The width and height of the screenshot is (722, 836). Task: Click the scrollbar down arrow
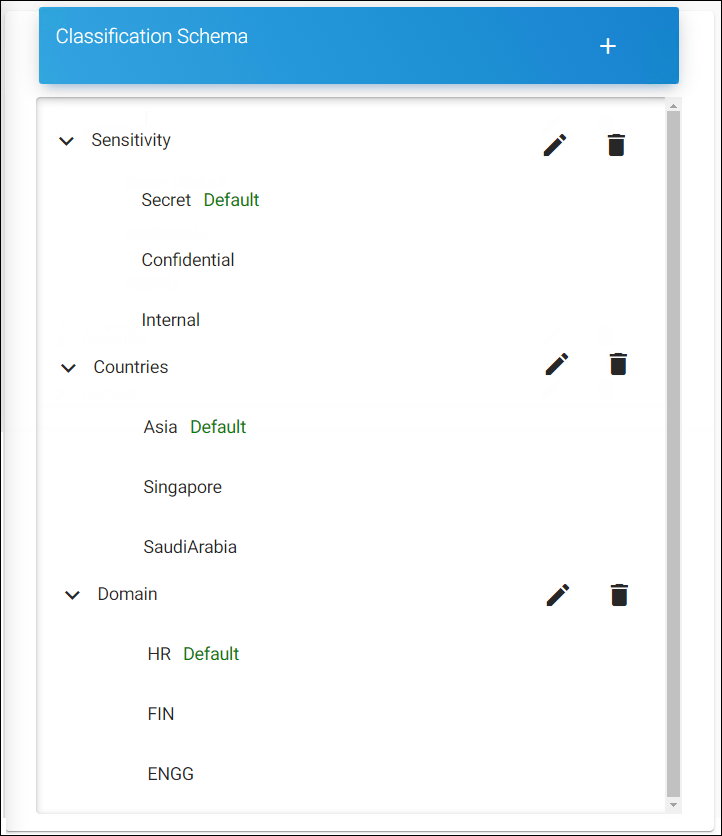point(673,805)
